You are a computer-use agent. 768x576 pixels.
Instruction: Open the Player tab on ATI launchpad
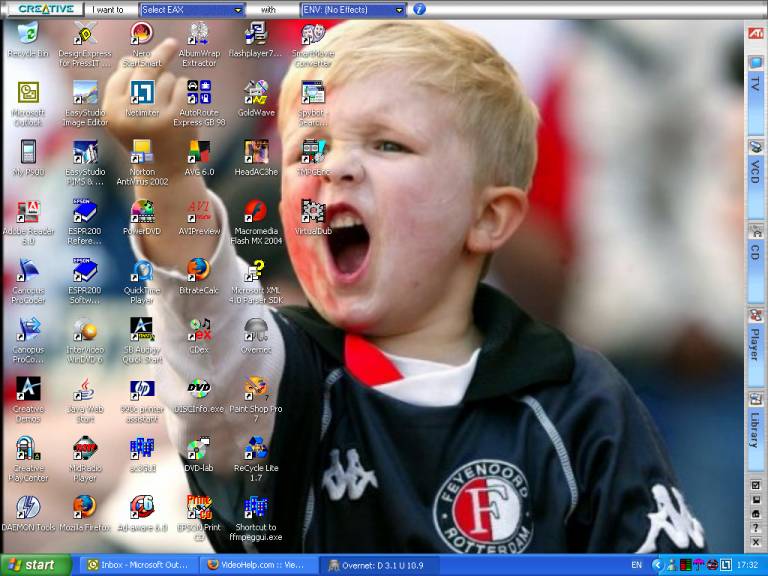[755, 346]
